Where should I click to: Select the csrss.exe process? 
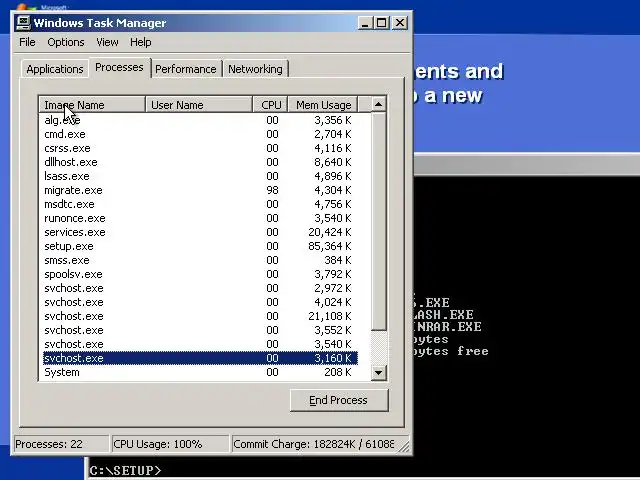[200, 148]
